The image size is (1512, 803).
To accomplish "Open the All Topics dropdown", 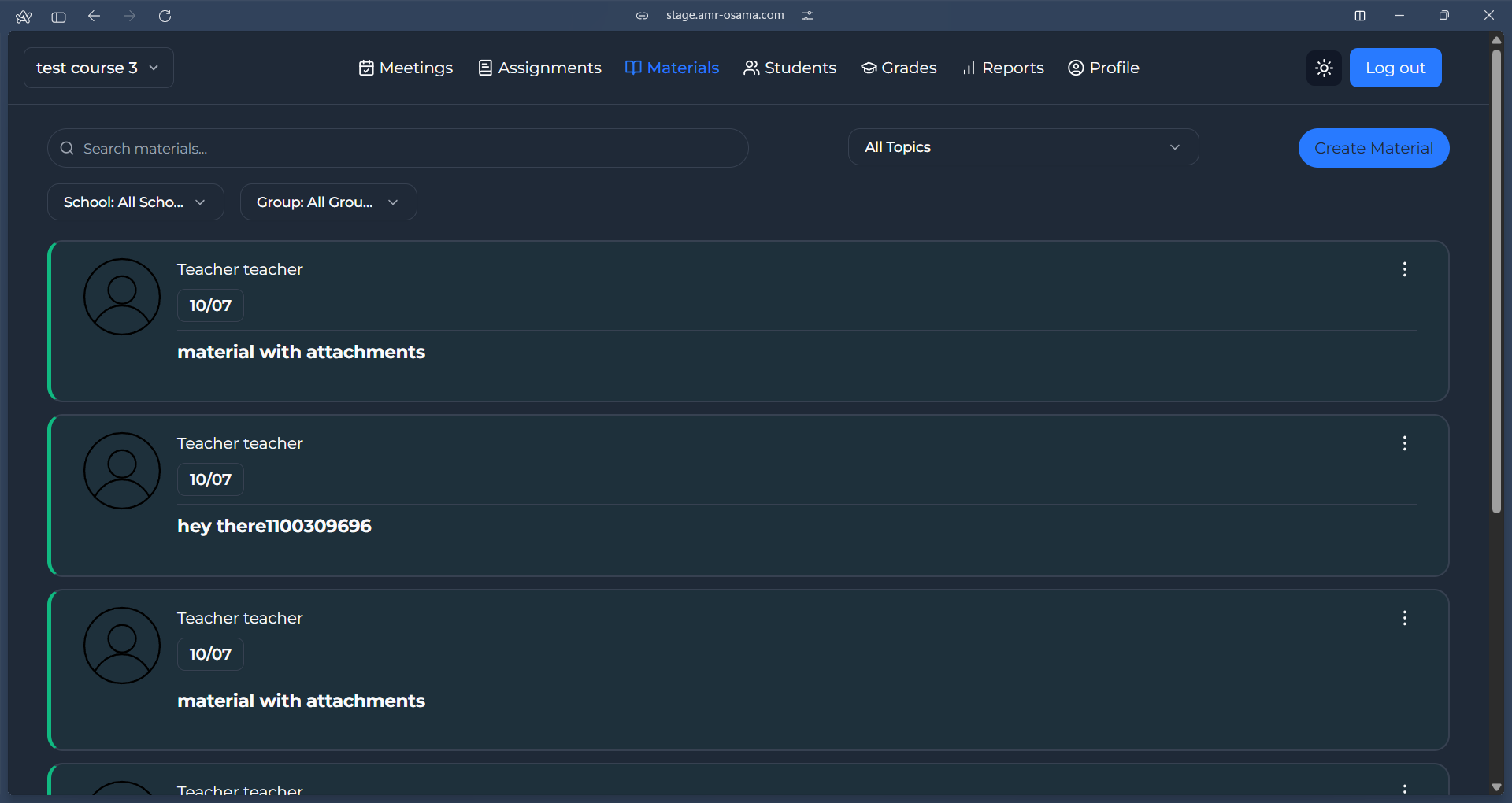I will 1023,146.
